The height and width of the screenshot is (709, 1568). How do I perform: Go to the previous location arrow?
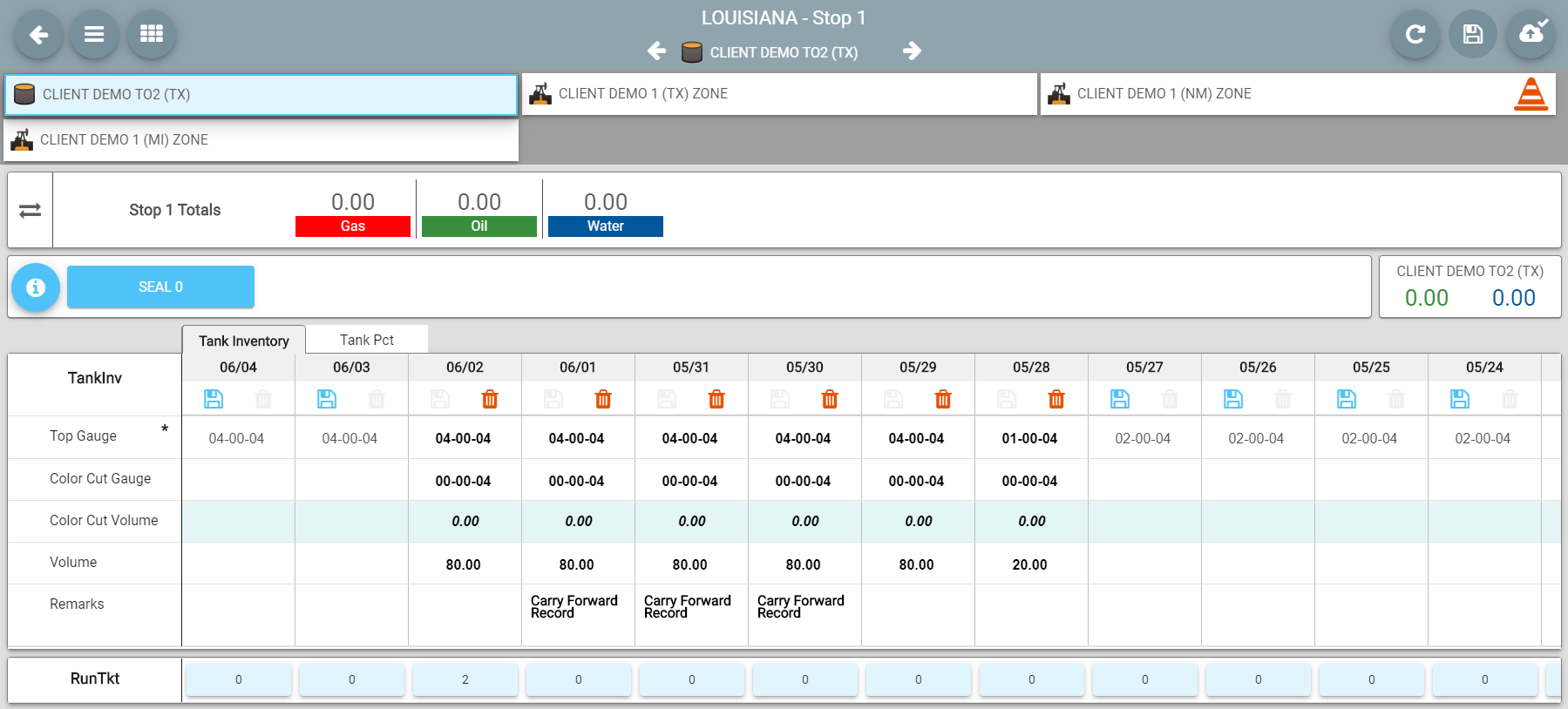657,51
